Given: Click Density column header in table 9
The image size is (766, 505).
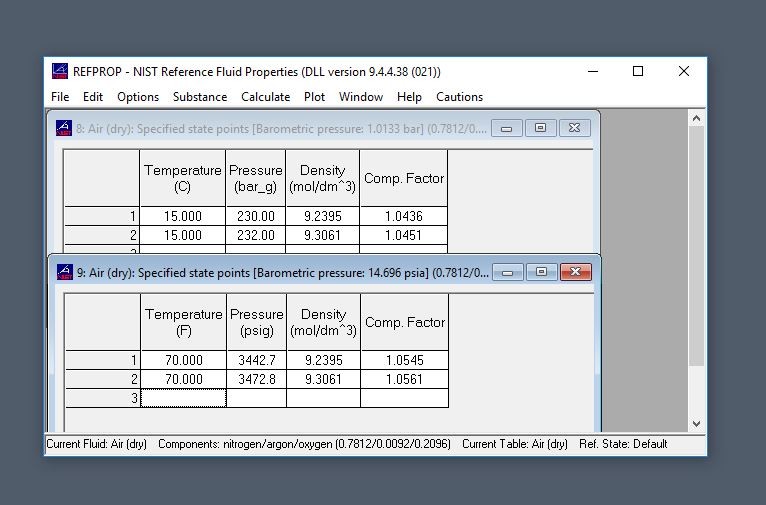Looking at the screenshot, I should 323,322.
